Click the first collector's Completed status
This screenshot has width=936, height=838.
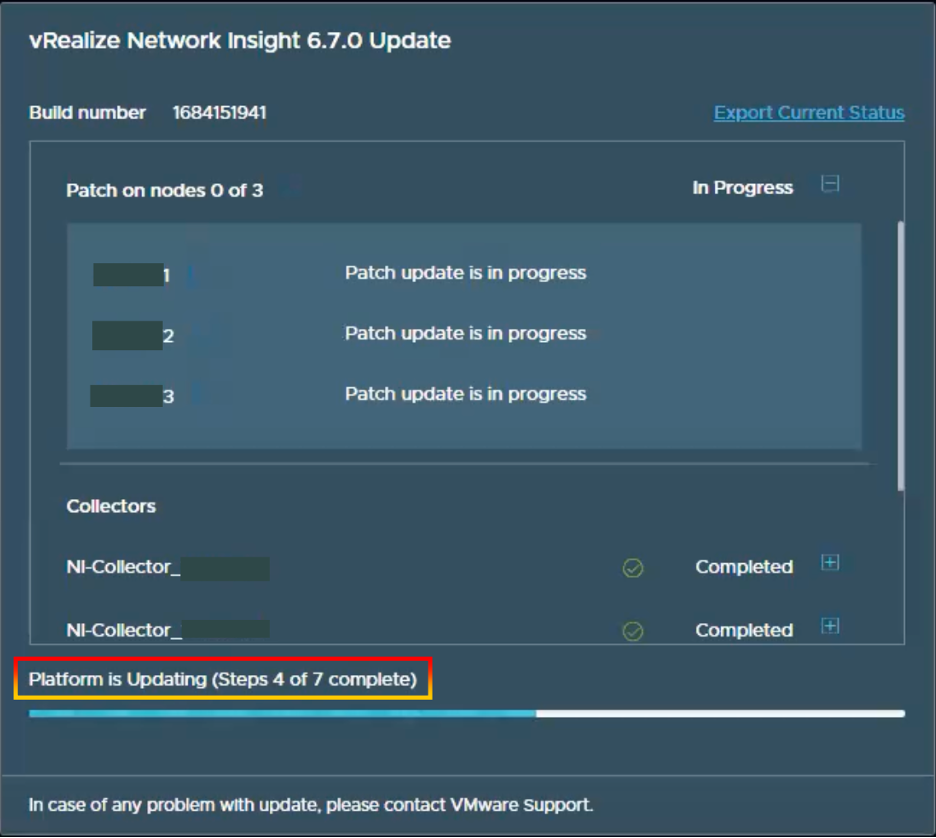click(x=744, y=566)
